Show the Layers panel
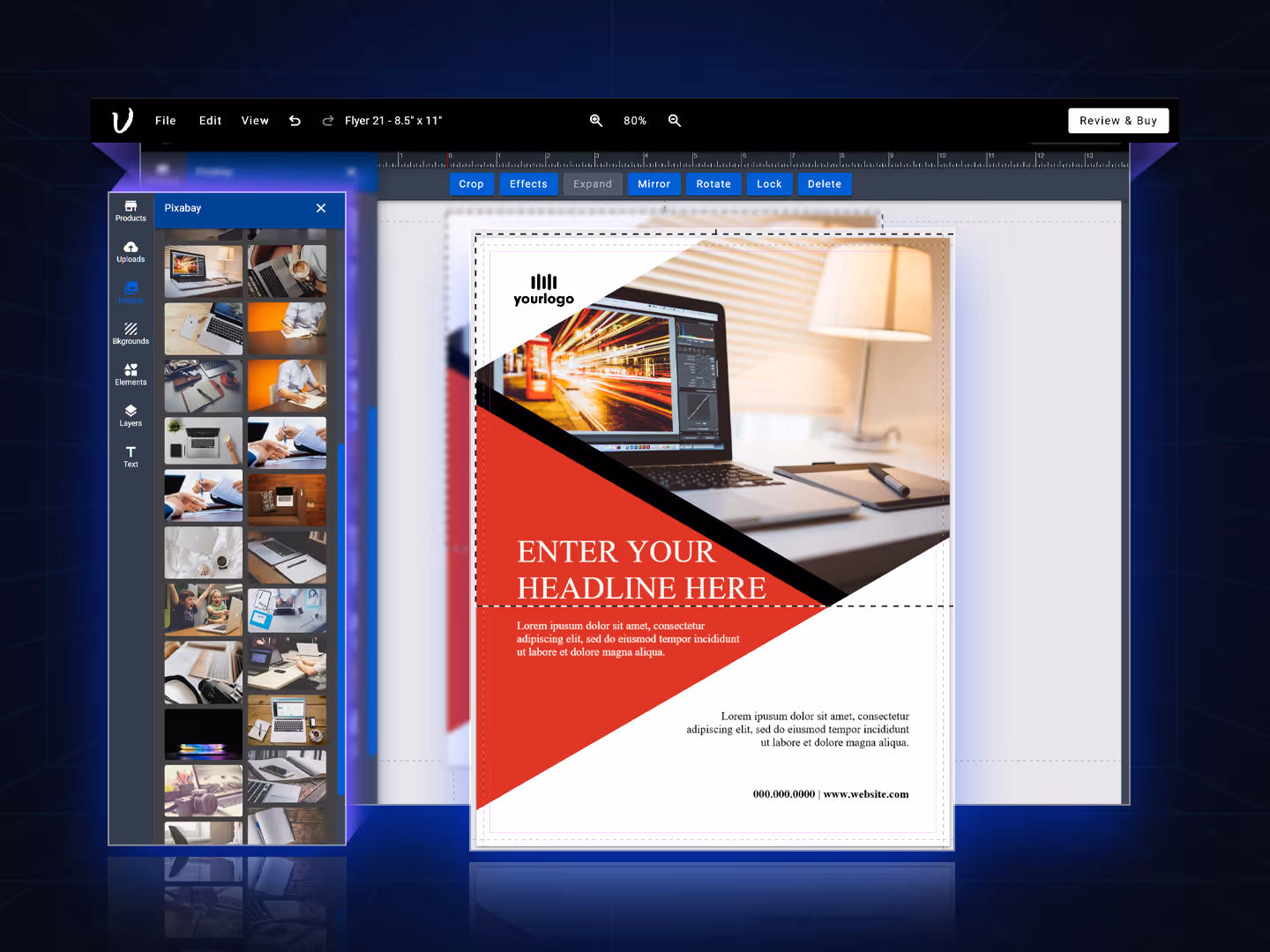Image resolution: width=1270 pixels, height=952 pixels. tap(131, 416)
